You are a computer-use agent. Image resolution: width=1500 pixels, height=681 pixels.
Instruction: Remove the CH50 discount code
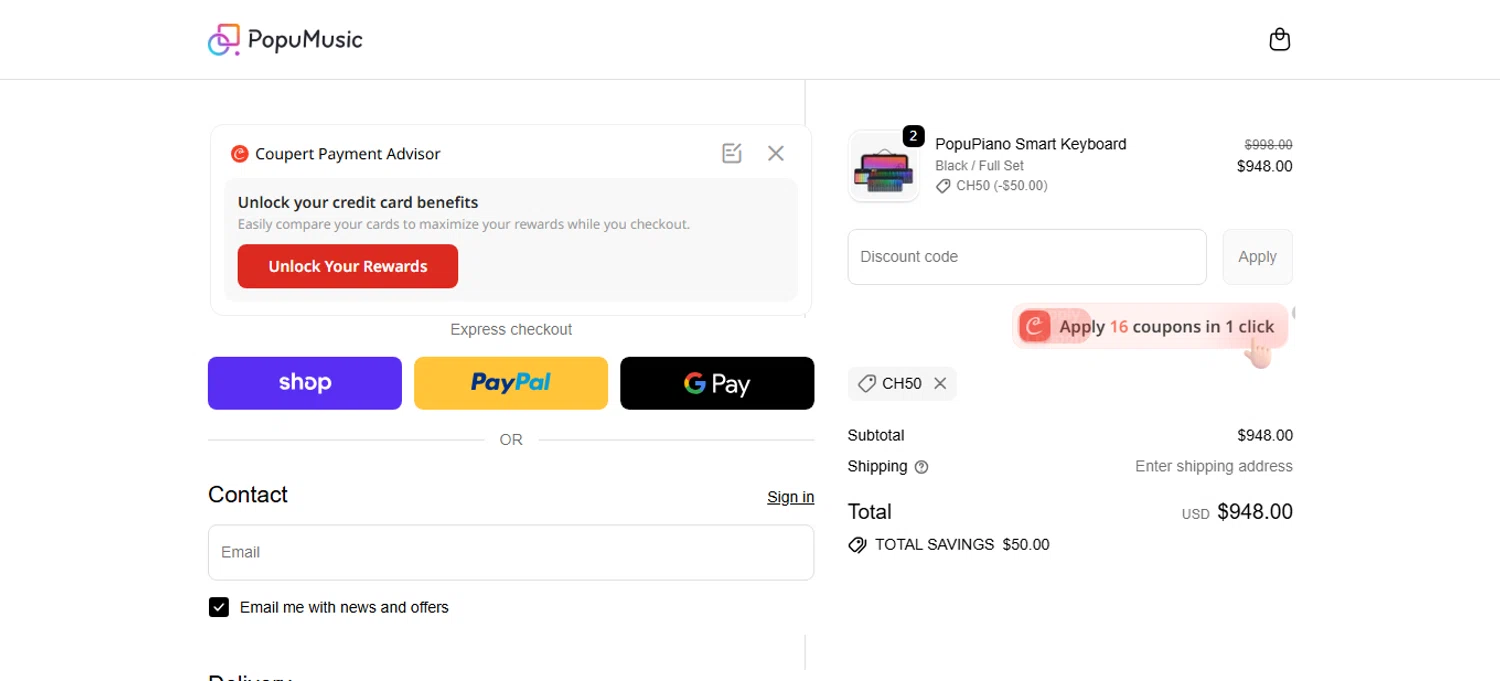coord(940,384)
